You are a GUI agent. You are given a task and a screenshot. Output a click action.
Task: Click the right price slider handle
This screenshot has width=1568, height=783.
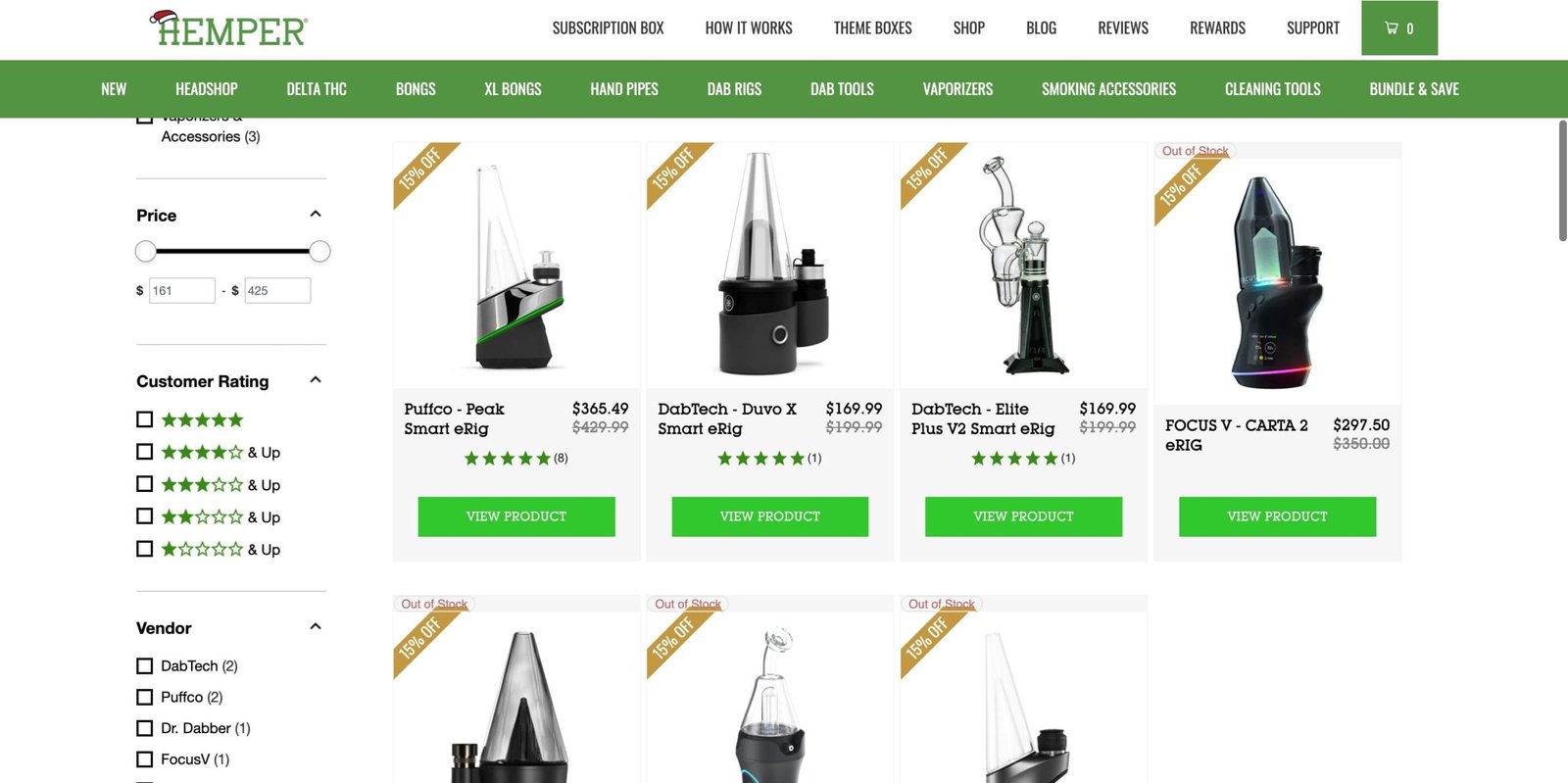(319, 252)
